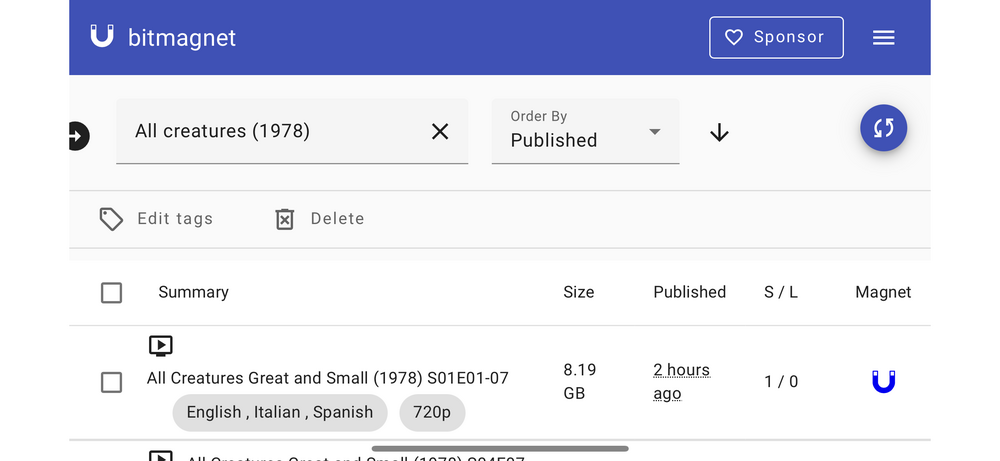Screen dimensions: 1000x461
Task: Clear the search query with X
Action: pos(440,131)
